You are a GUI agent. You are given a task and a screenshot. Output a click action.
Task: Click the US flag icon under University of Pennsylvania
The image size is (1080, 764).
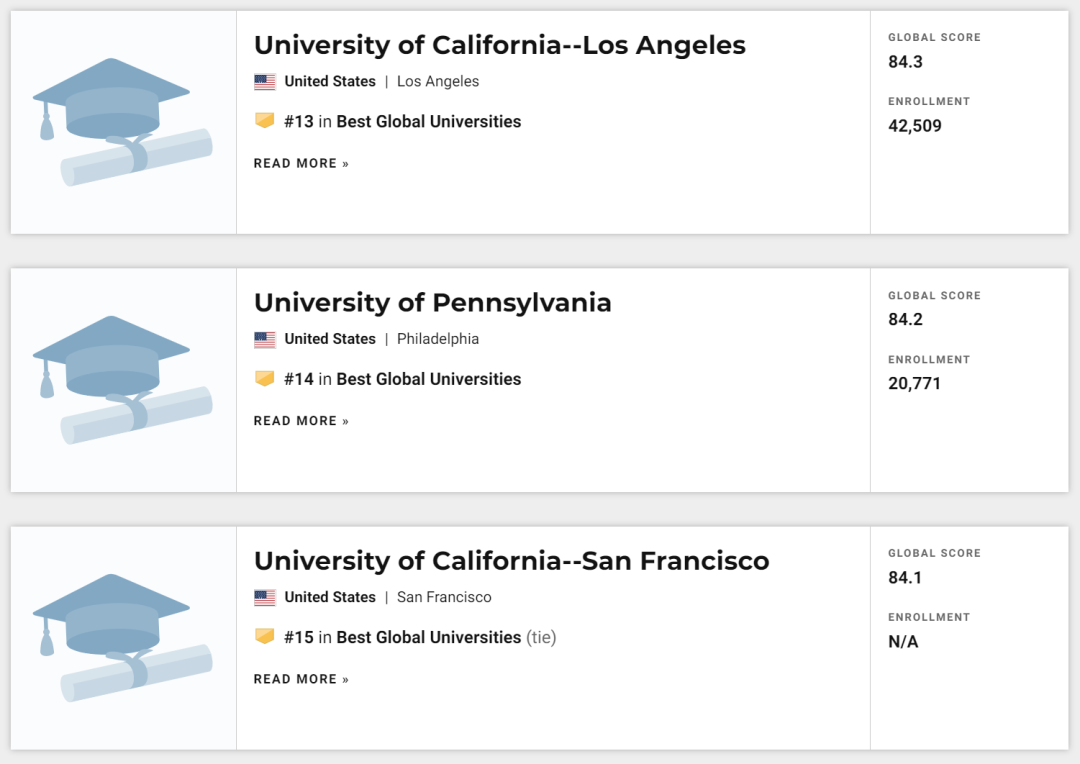point(265,340)
